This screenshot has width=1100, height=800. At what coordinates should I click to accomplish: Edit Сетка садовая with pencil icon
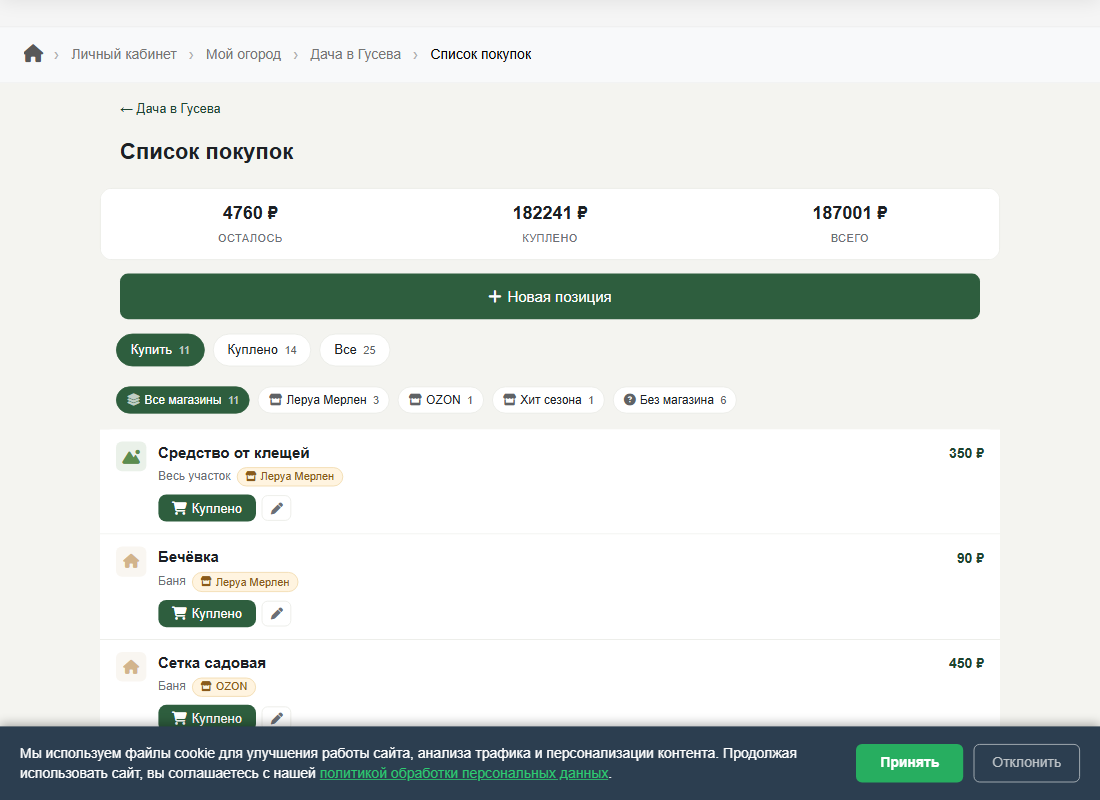pyautogui.click(x=276, y=718)
